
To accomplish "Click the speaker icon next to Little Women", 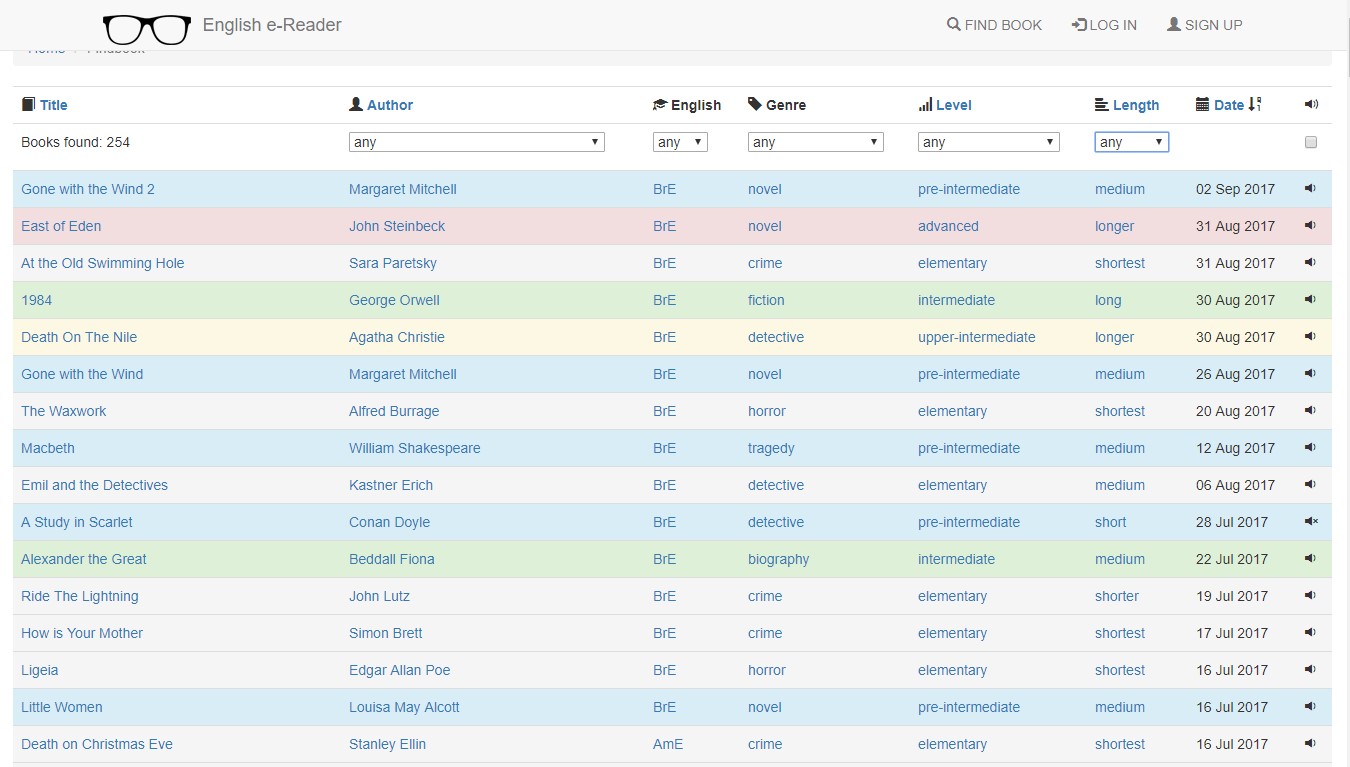I will click(x=1310, y=707).
